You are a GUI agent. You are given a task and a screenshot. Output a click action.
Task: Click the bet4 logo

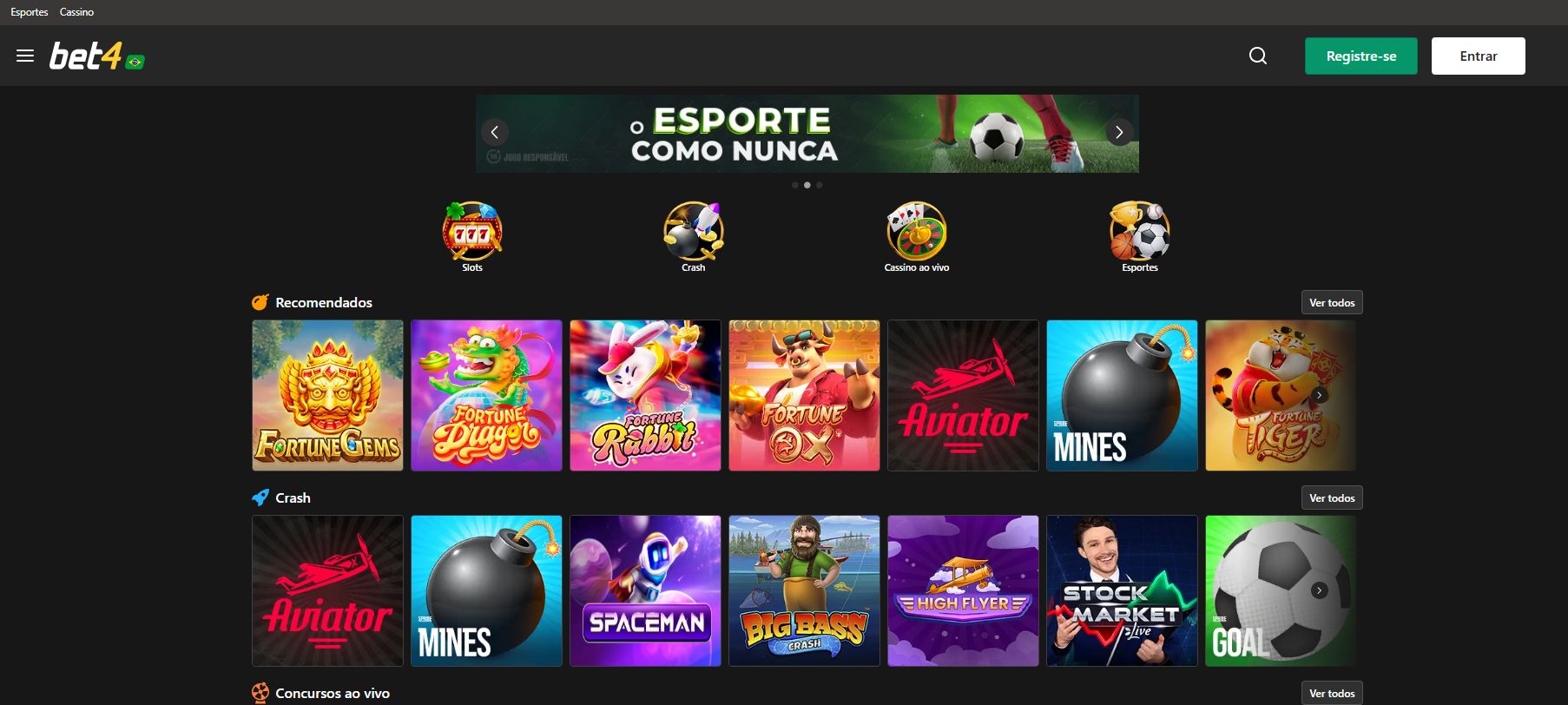point(85,56)
